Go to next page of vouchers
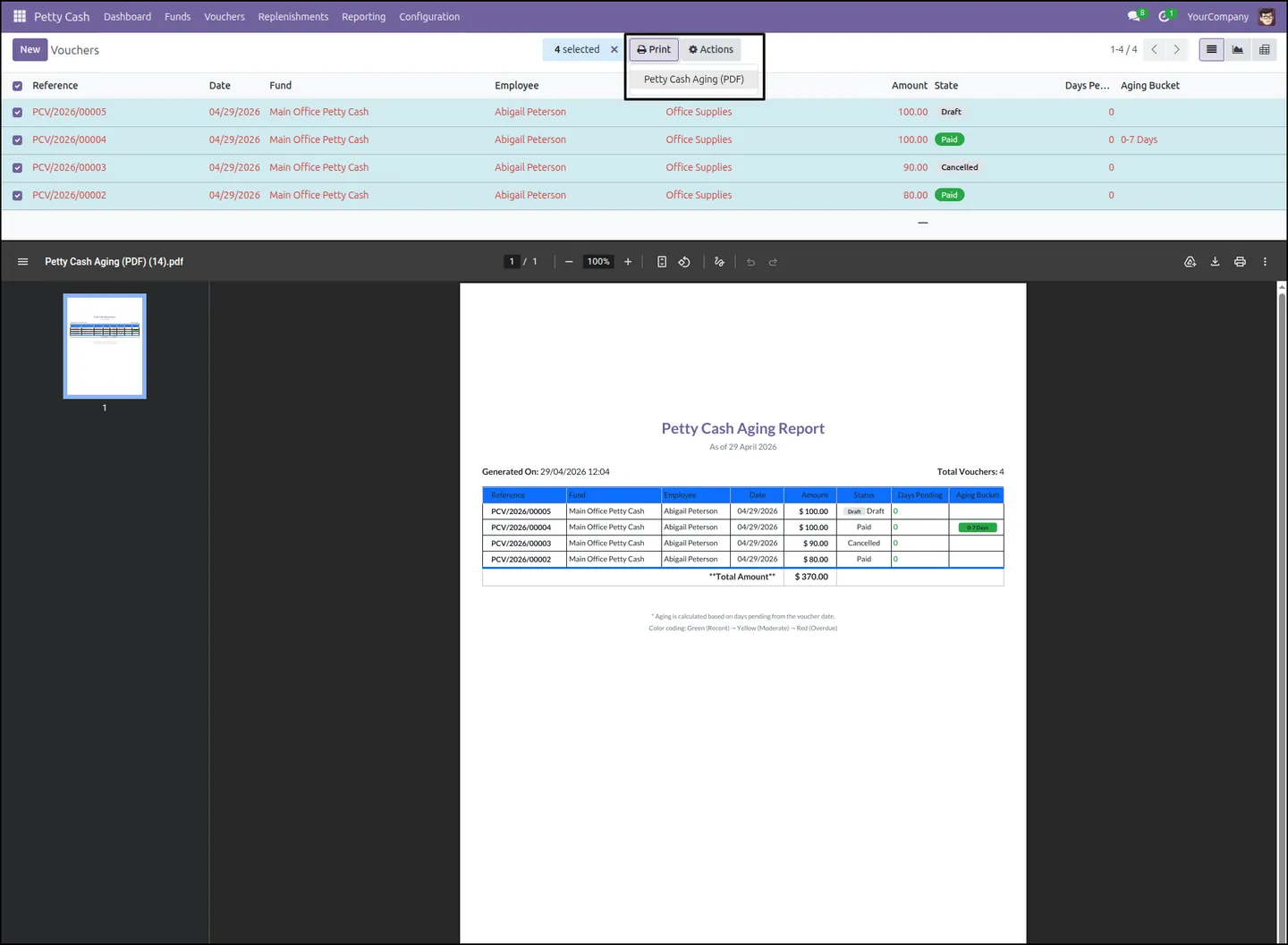Screen dimensions: 1288x945 pos(1177,50)
